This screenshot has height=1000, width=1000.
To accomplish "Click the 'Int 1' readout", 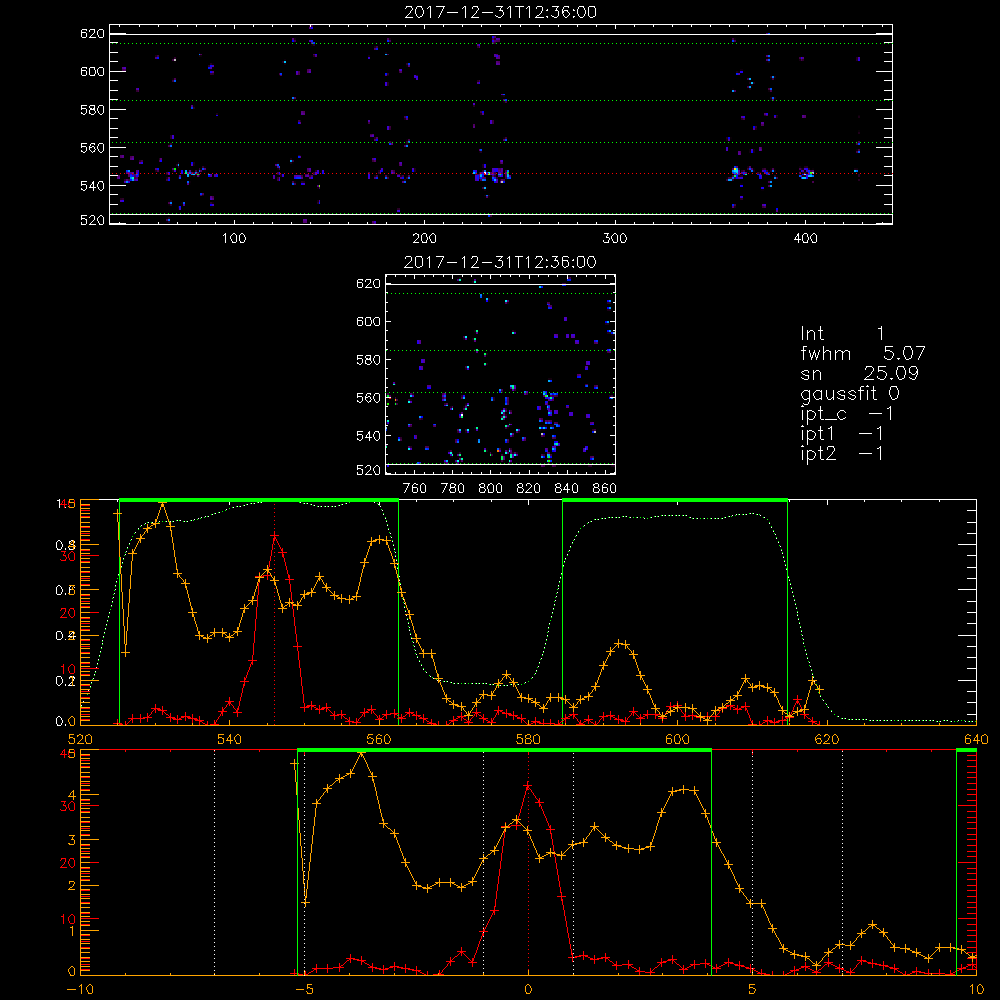I will click(842, 334).
